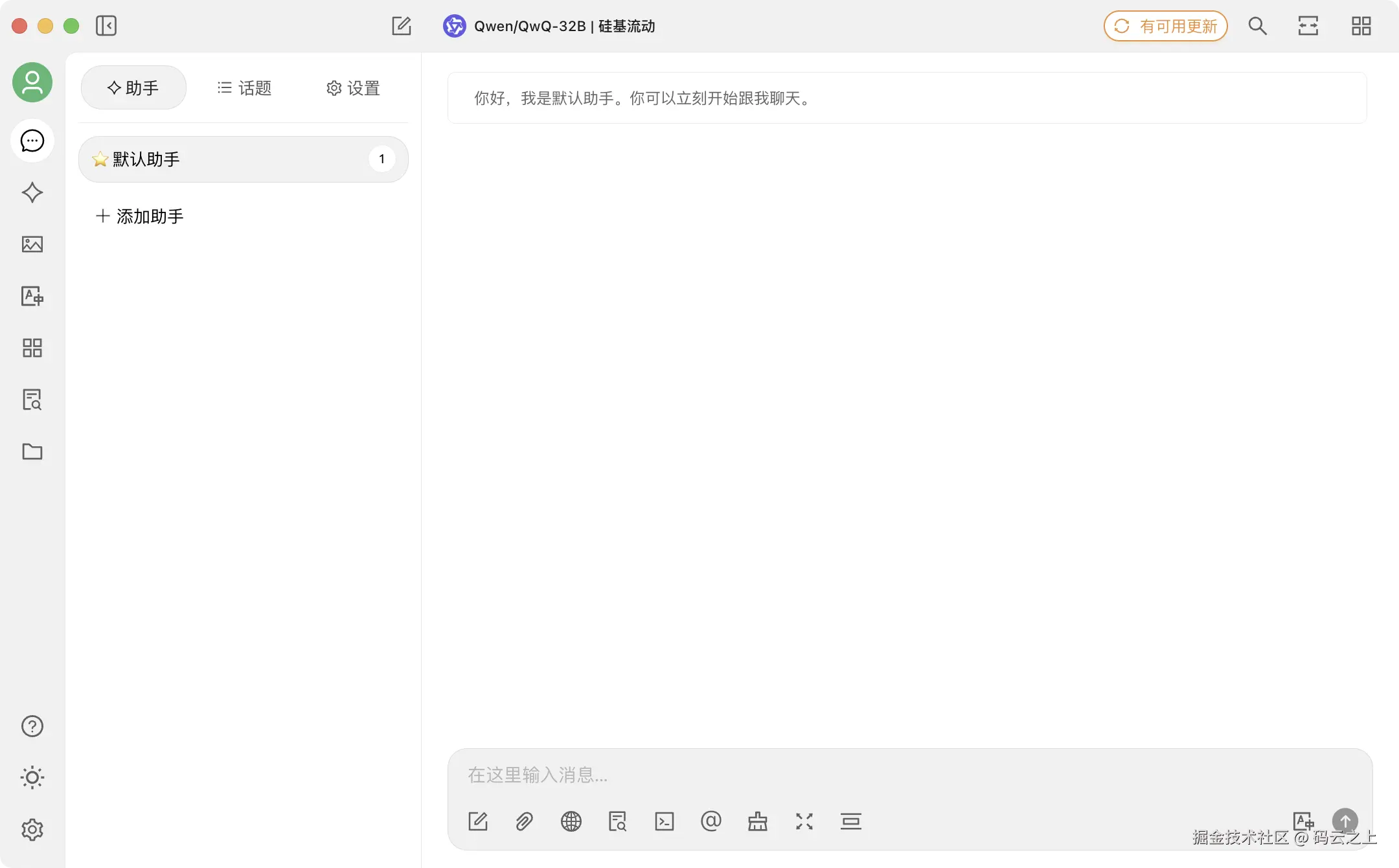1399x868 pixels.
Task: Switch to the 话题 tab
Action: (244, 88)
